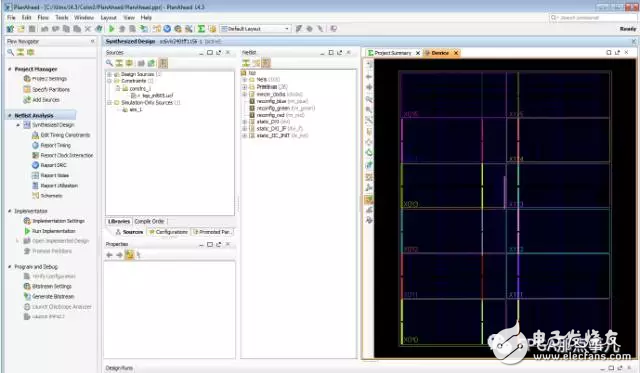640x373 pixels.
Task: Click the green Sigma icon in main toolbar
Action: 201,29
